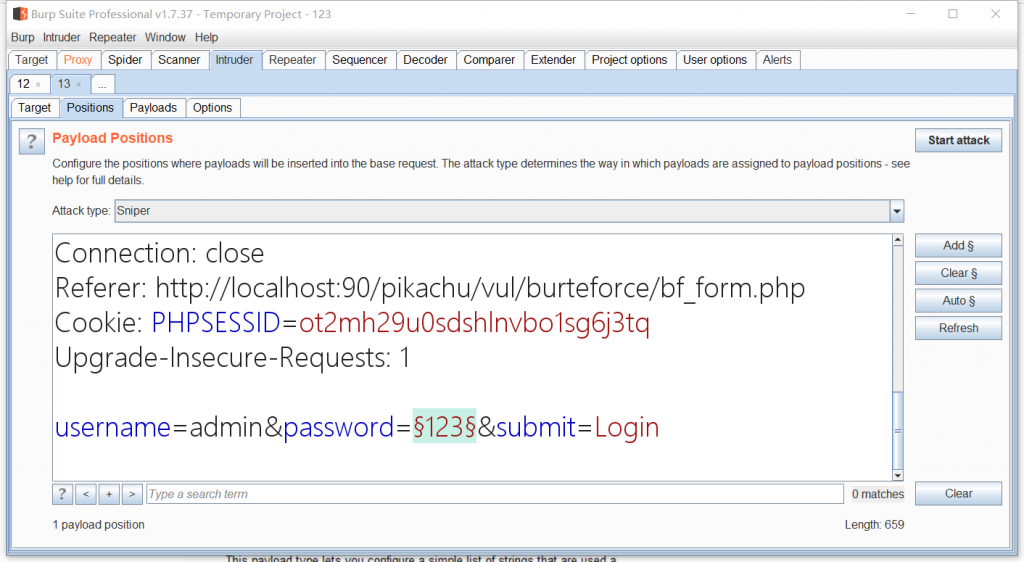Click the search help question mark button
The image size is (1024, 562).
tap(62, 494)
